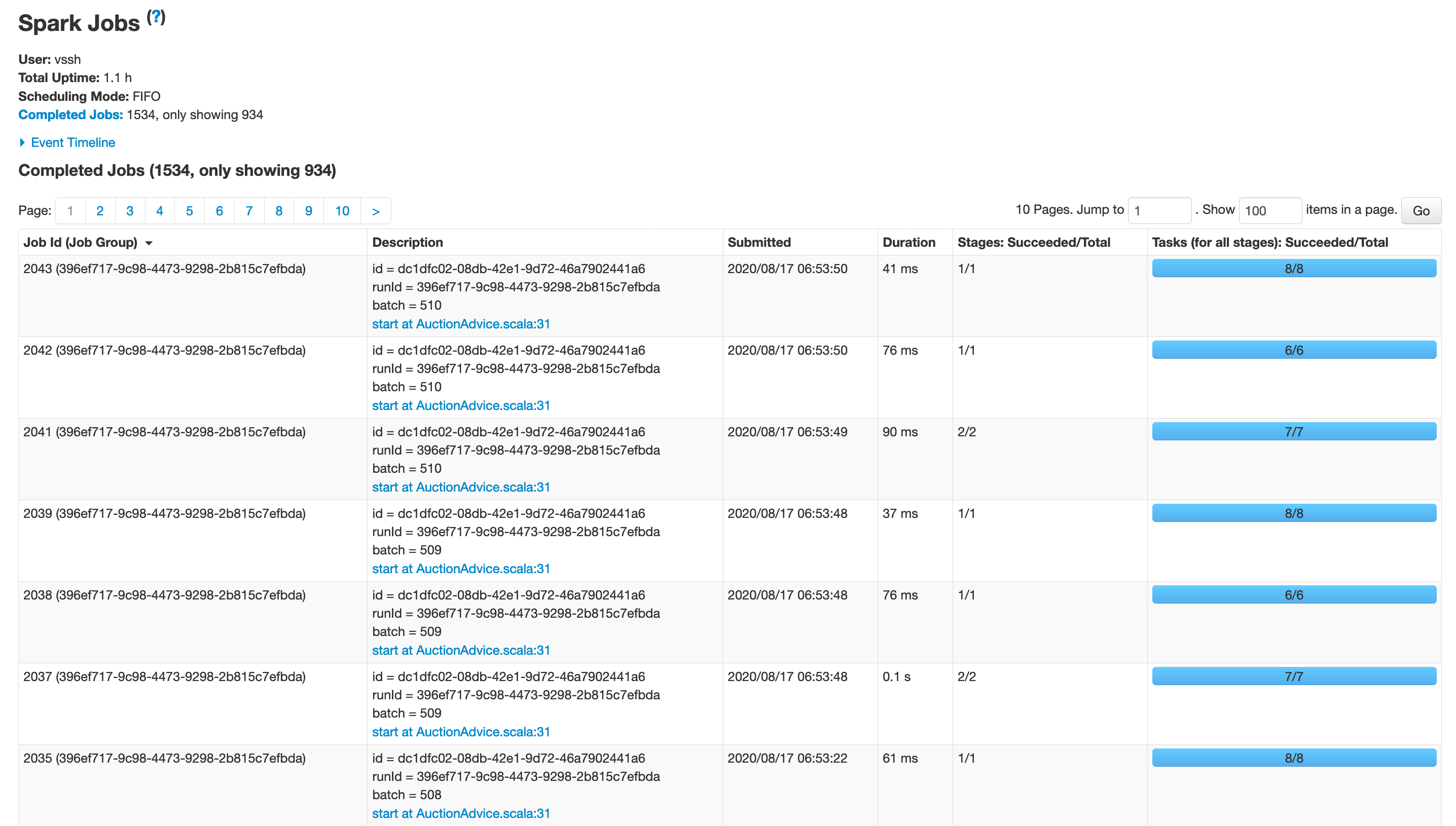This screenshot has width=1456, height=826.
Task: Click job 2043's 8/8 task progress bar
Action: pyautogui.click(x=1293, y=269)
